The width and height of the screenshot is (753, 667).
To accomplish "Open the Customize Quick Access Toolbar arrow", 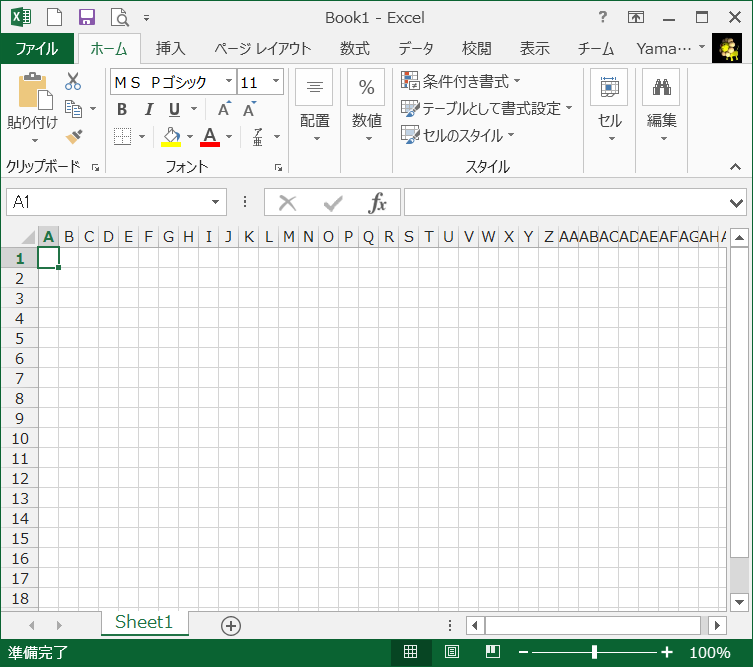I will click(146, 18).
